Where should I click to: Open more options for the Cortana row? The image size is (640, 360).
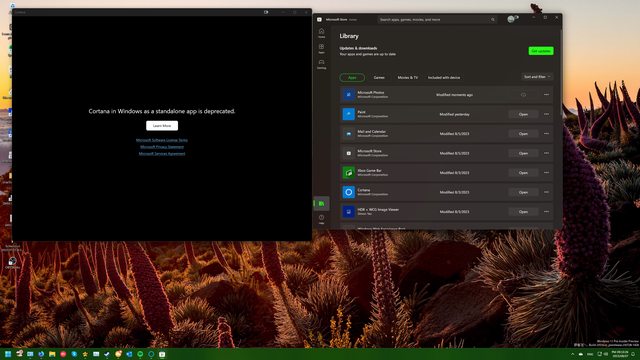click(x=547, y=192)
